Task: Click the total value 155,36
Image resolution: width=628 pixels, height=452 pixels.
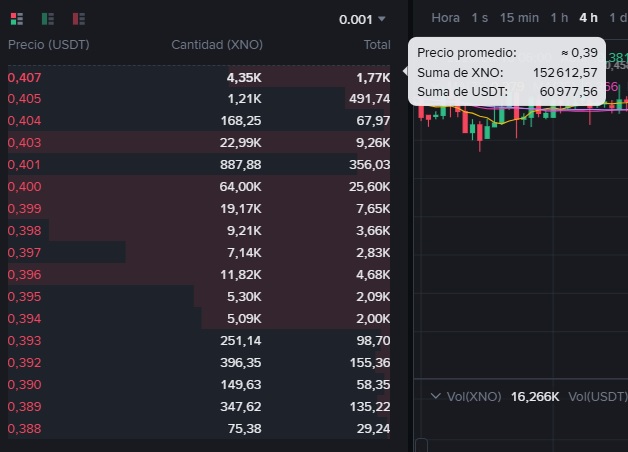Action: coord(370,363)
